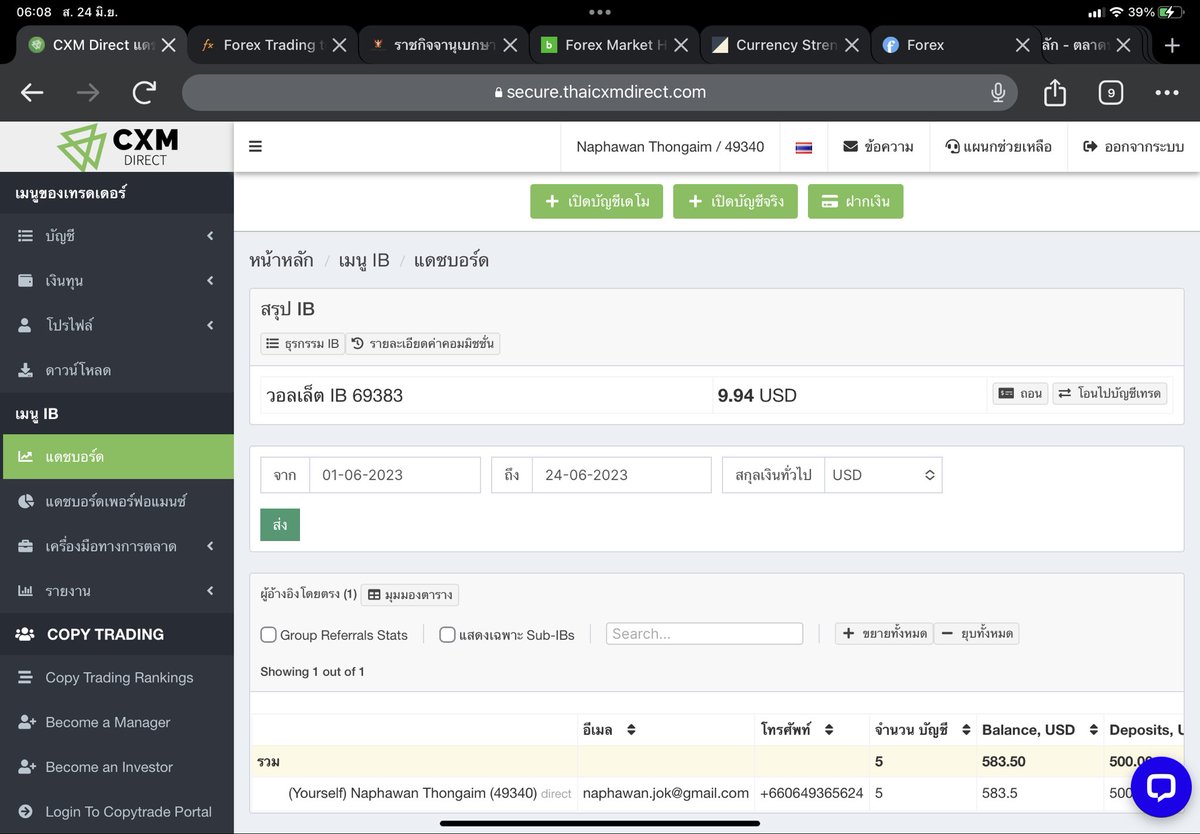Click หน้าหลัก breadcrumb link
The image size is (1200, 834).
pos(281,261)
